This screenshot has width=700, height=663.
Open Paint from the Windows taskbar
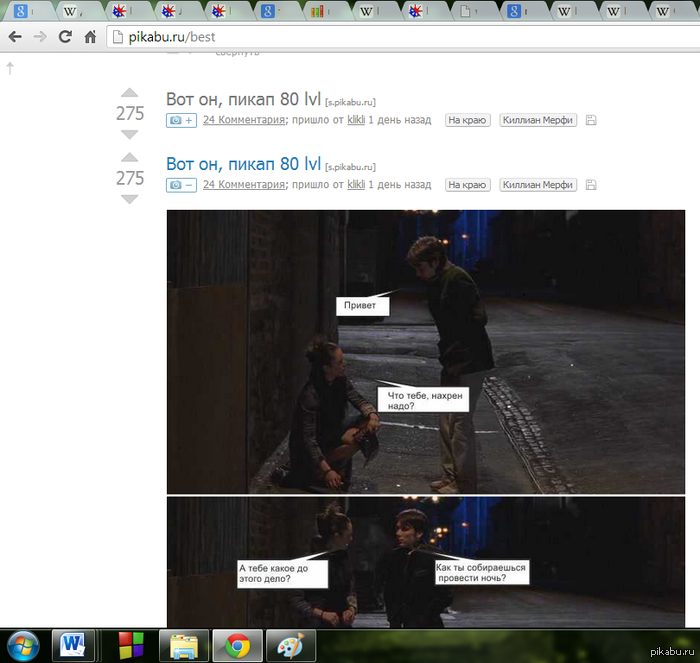click(291, 644)
